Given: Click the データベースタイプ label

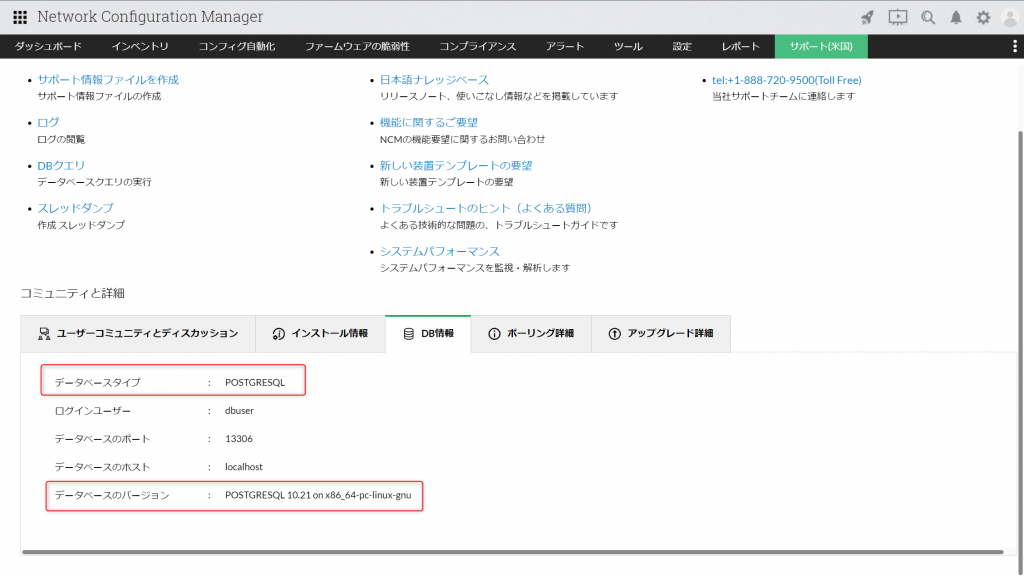Looking at the screenshot, I should tap(97, 383).
